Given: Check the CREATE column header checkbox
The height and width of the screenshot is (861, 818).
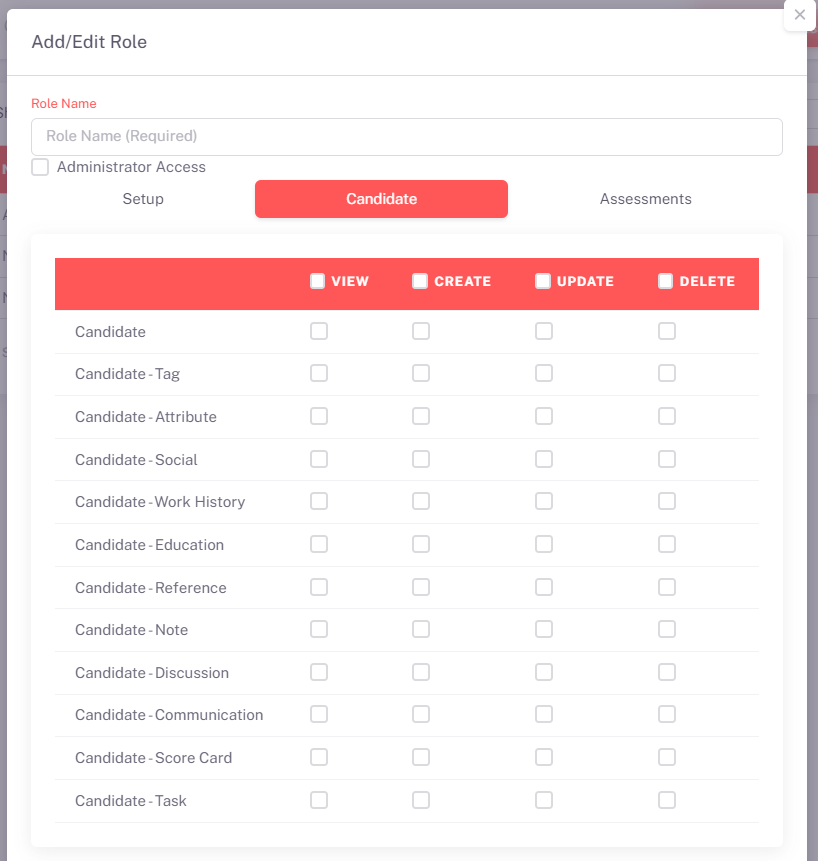Looking at the screenshot, I should [420, 281].
